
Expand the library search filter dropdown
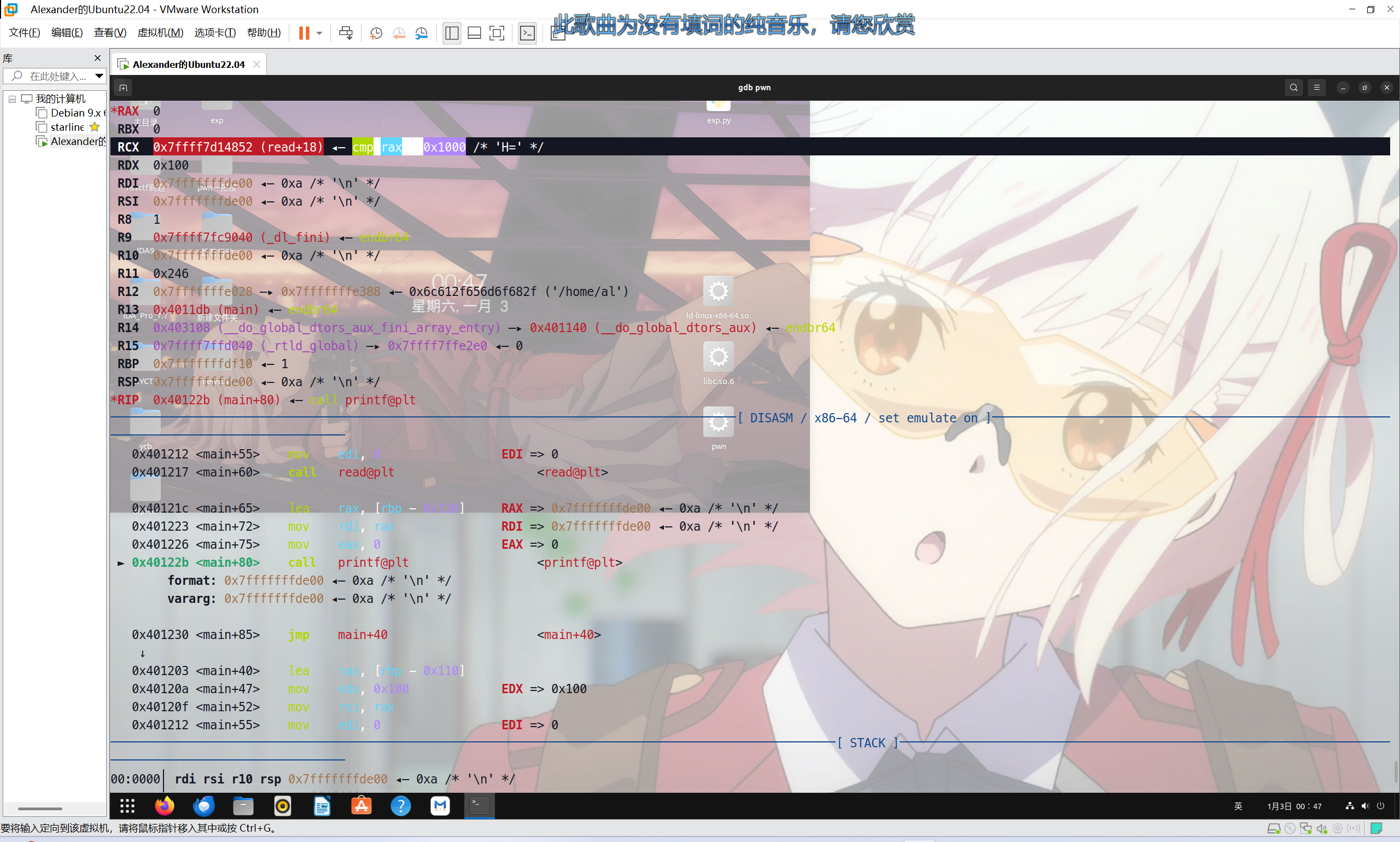[x=99, y=76]
